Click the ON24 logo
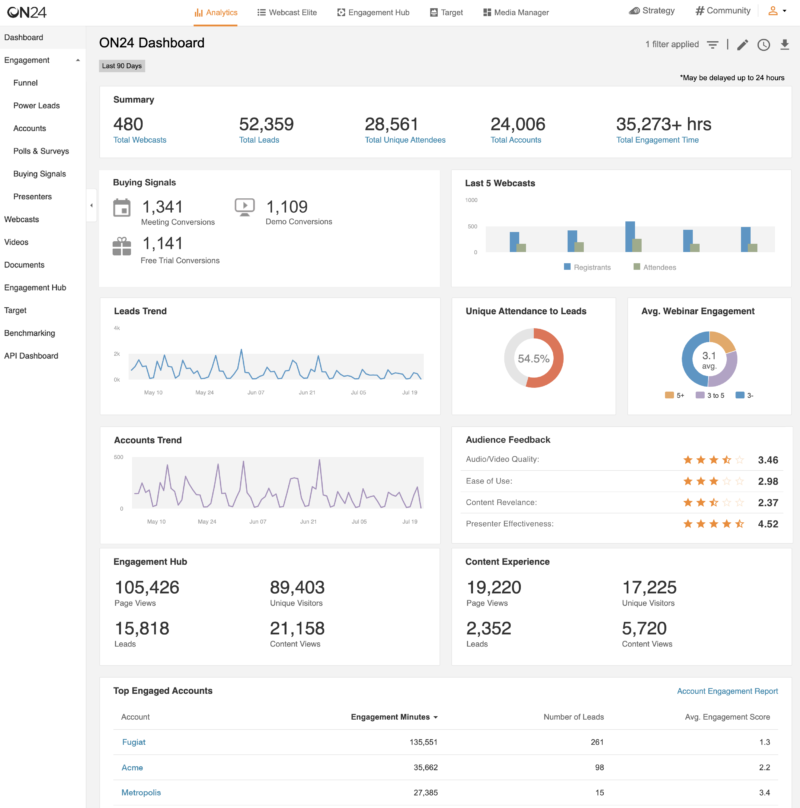 coord(27,12)
